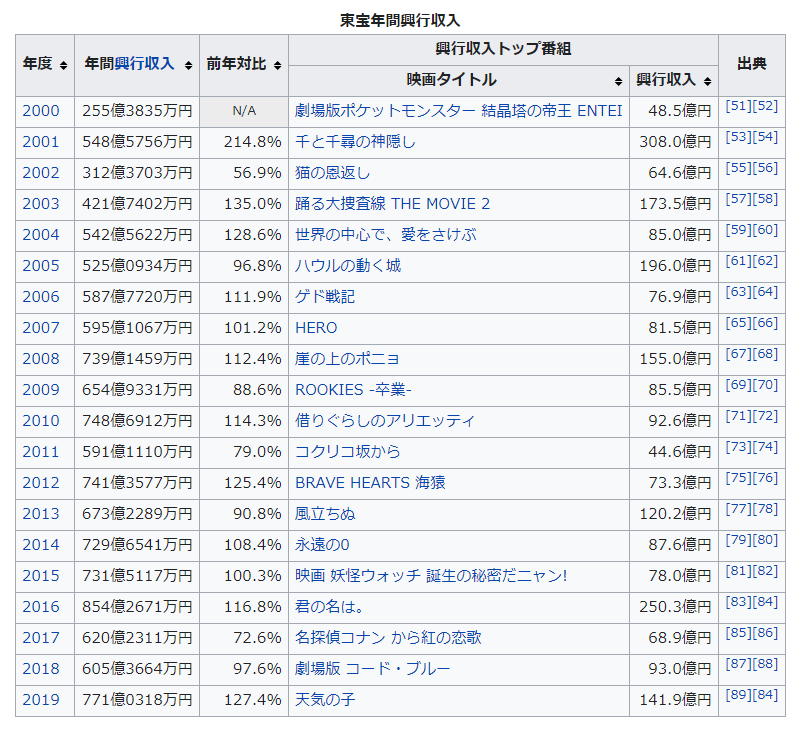Open 劇場版ポケットモンスター 結晶塔の帝王 ENTEI link

pyautogui.click(x=458, y=111)
